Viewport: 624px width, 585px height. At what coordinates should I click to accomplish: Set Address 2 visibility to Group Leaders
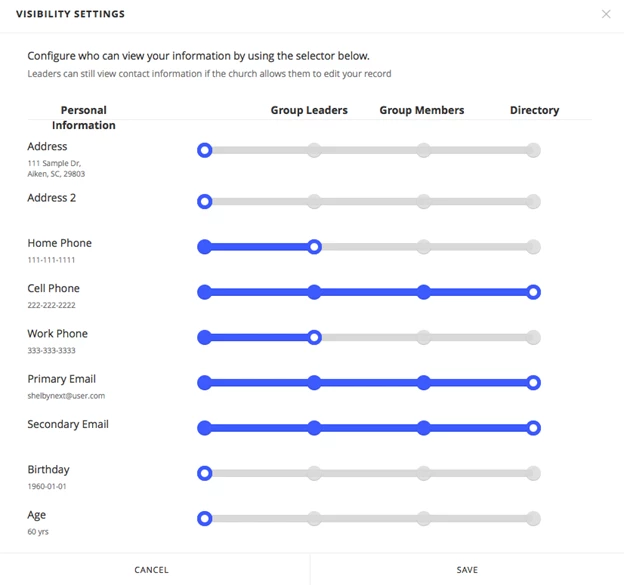pos(314,201)
